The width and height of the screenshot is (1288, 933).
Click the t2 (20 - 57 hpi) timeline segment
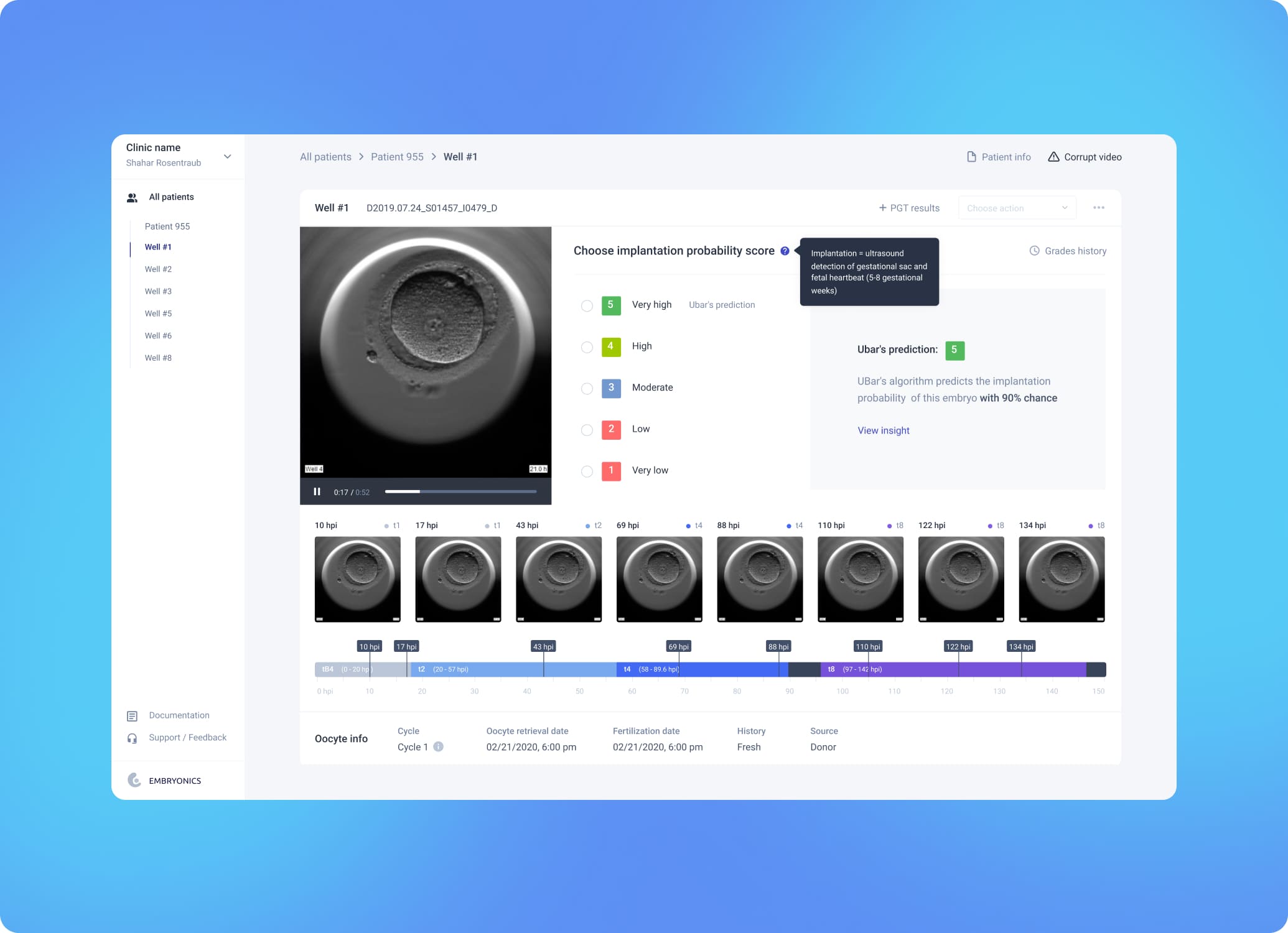[513, 670]
